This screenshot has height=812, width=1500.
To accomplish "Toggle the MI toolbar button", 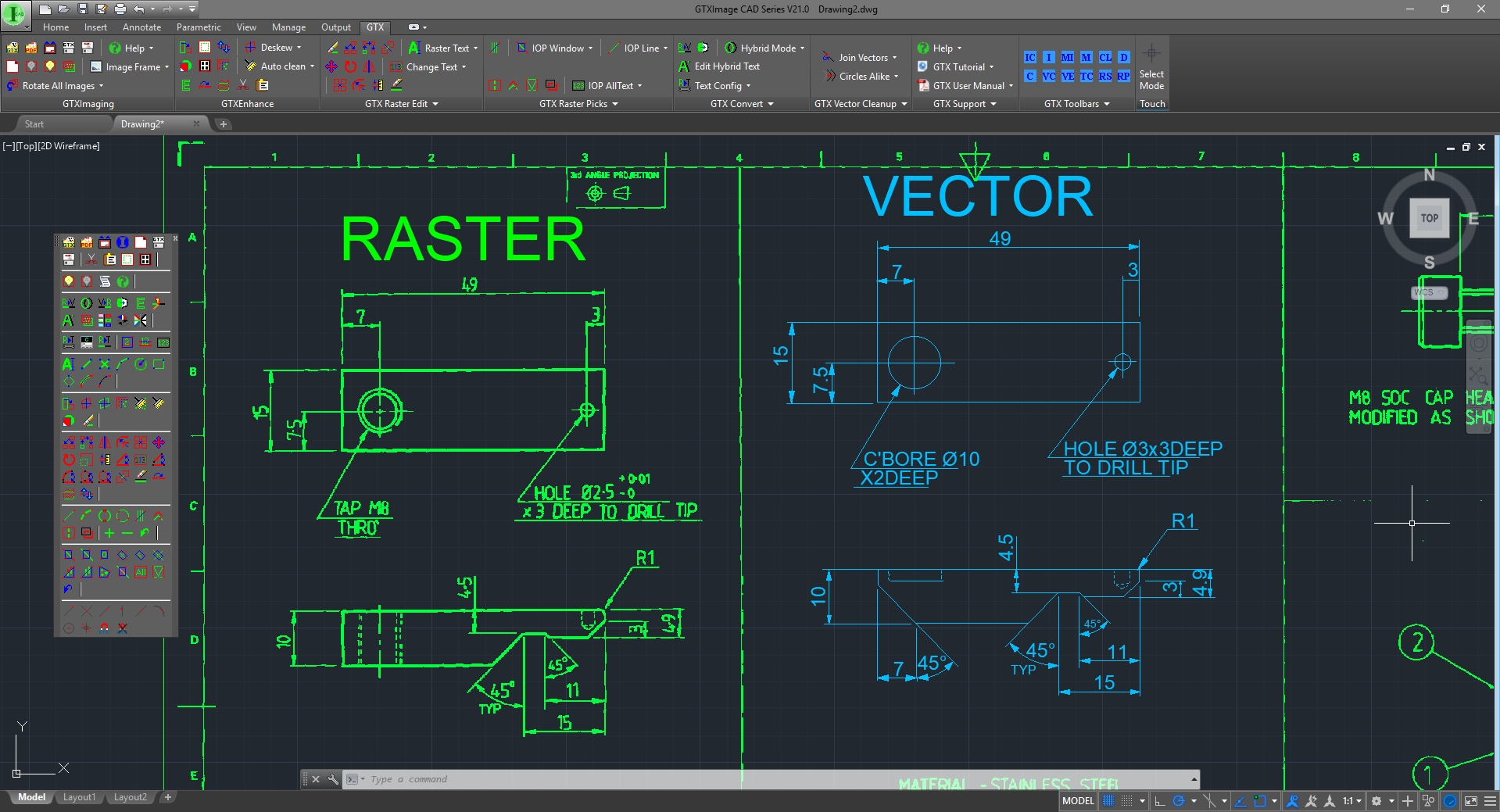I will [x=1067, y=57].
